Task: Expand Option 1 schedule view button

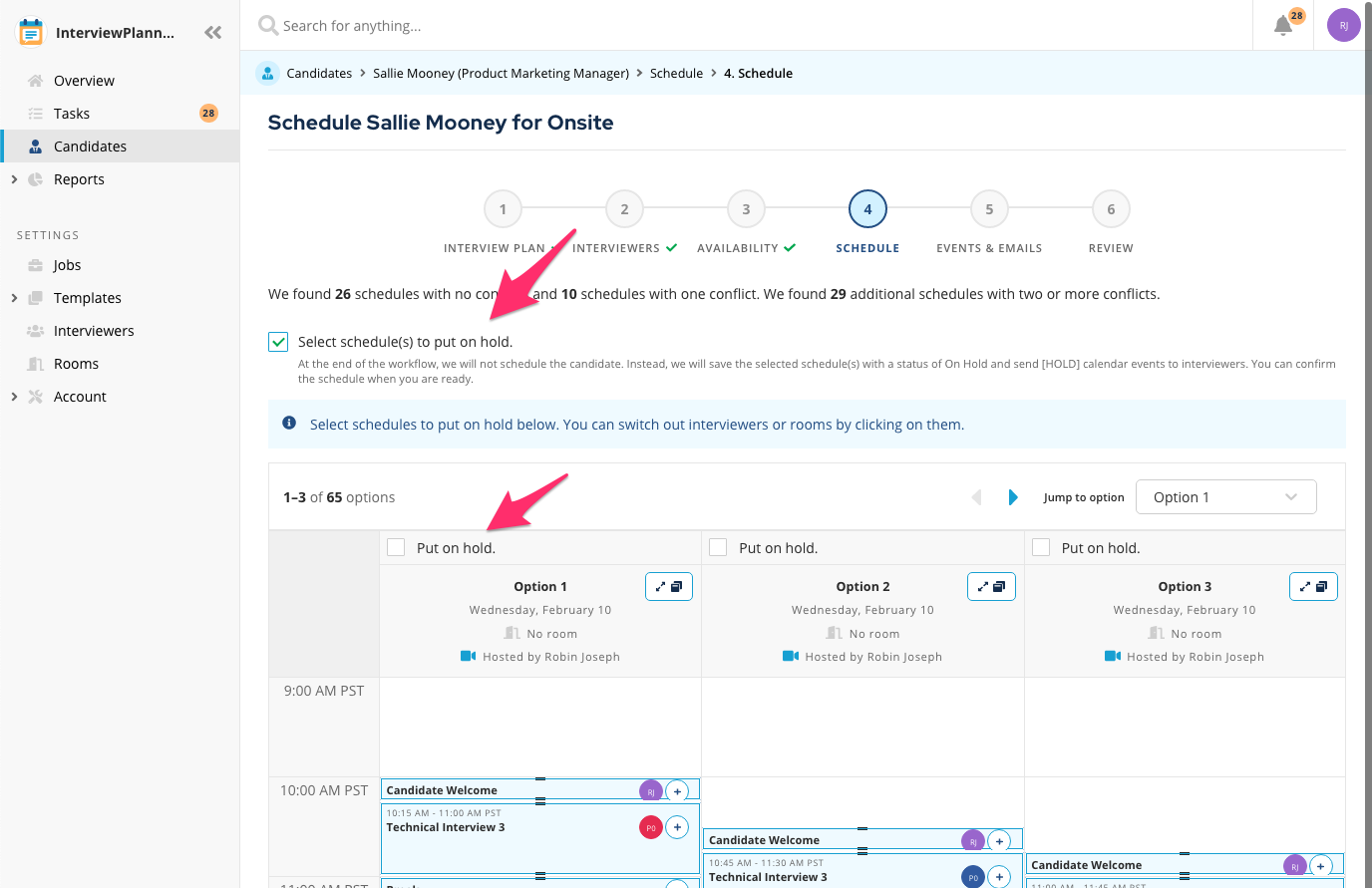Action: [669, 586]
